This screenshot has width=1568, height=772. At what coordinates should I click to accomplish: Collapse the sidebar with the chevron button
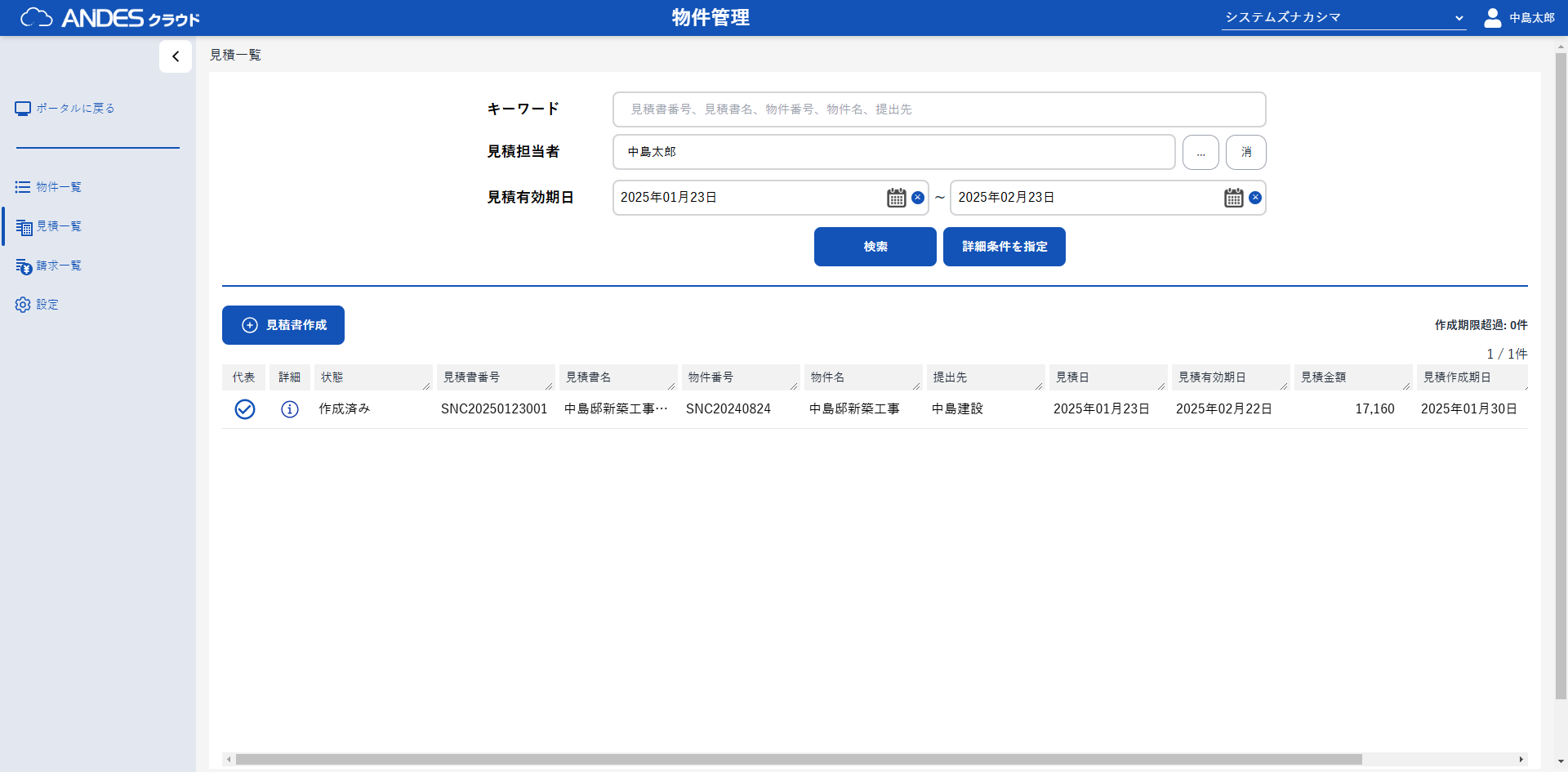click(x=176, y=56)
